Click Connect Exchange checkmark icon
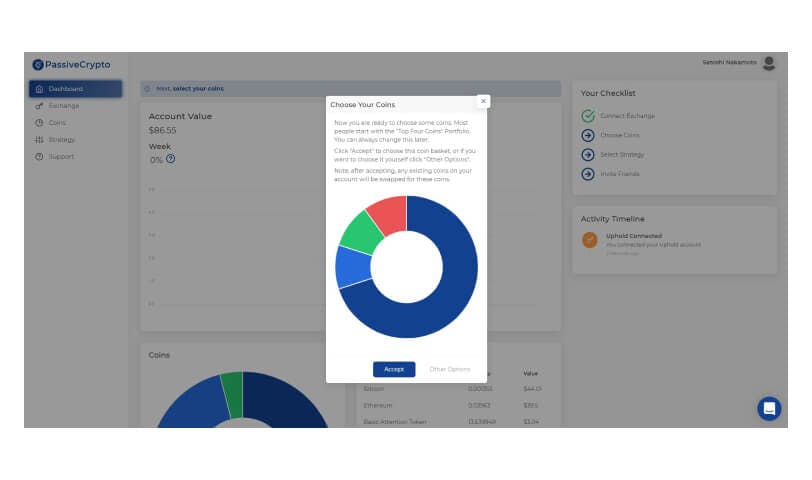 pyautogui.click(x=588, y=116)
